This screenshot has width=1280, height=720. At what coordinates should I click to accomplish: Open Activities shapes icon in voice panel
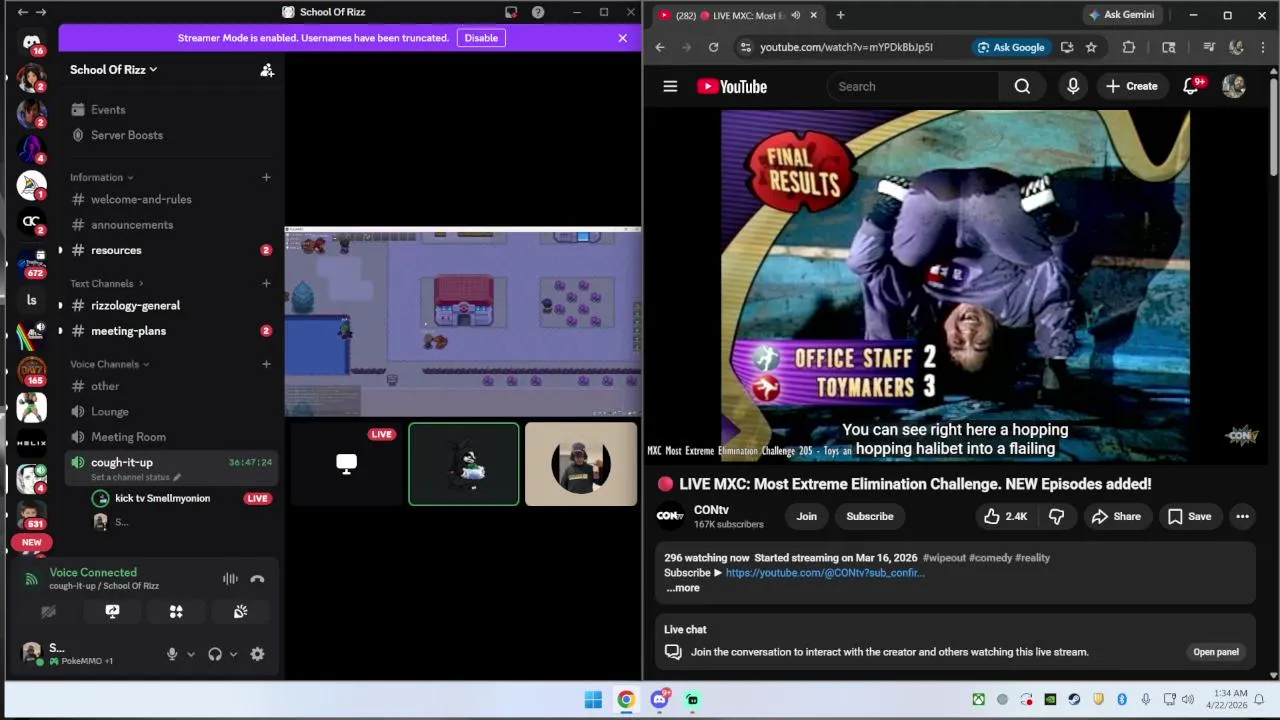point(176,612)
